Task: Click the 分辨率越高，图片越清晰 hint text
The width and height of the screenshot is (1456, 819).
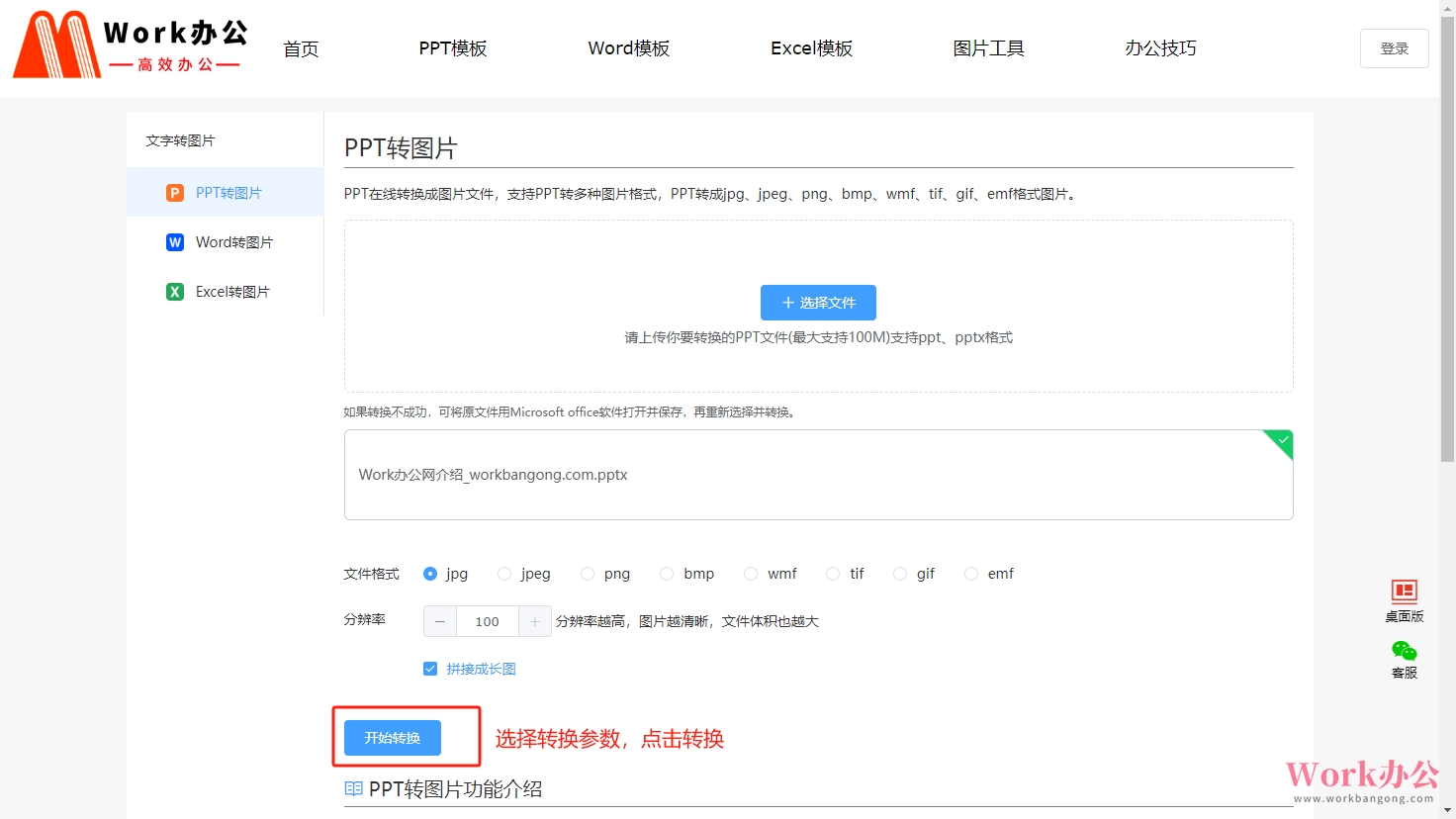Action: 687,621
